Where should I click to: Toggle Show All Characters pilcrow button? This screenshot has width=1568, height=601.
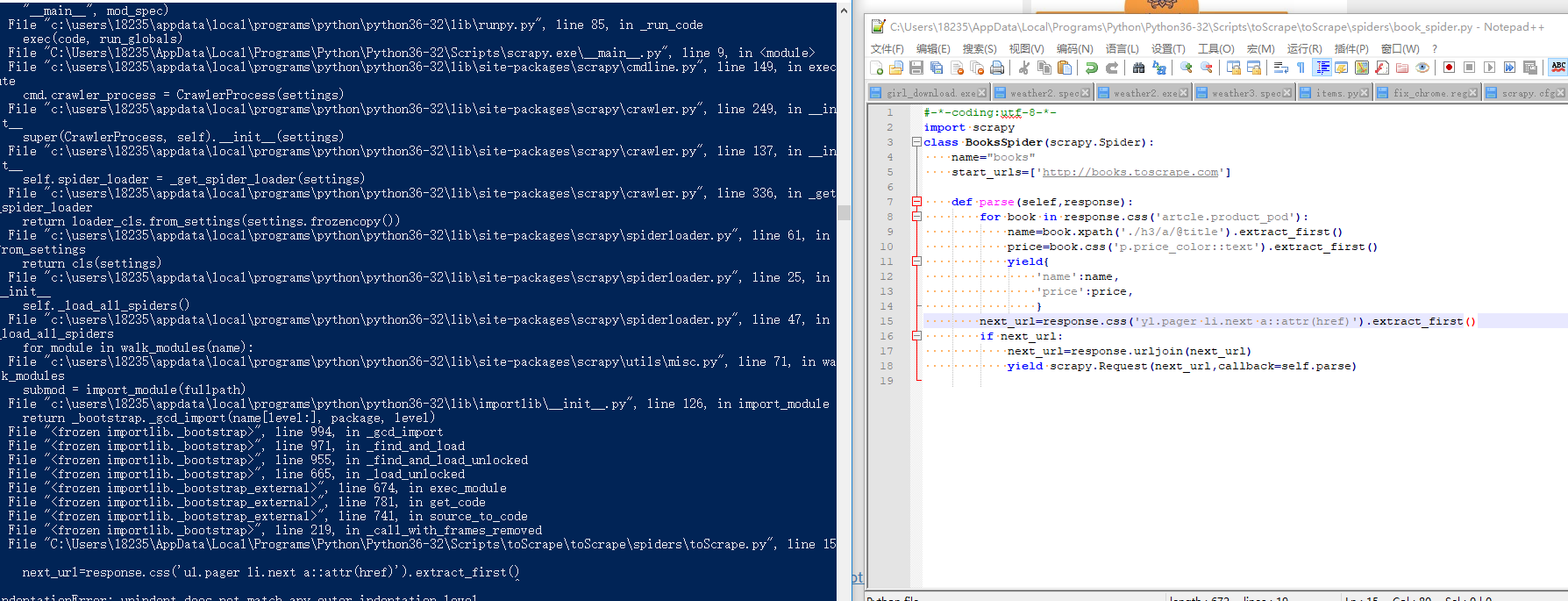point(1301,68)
